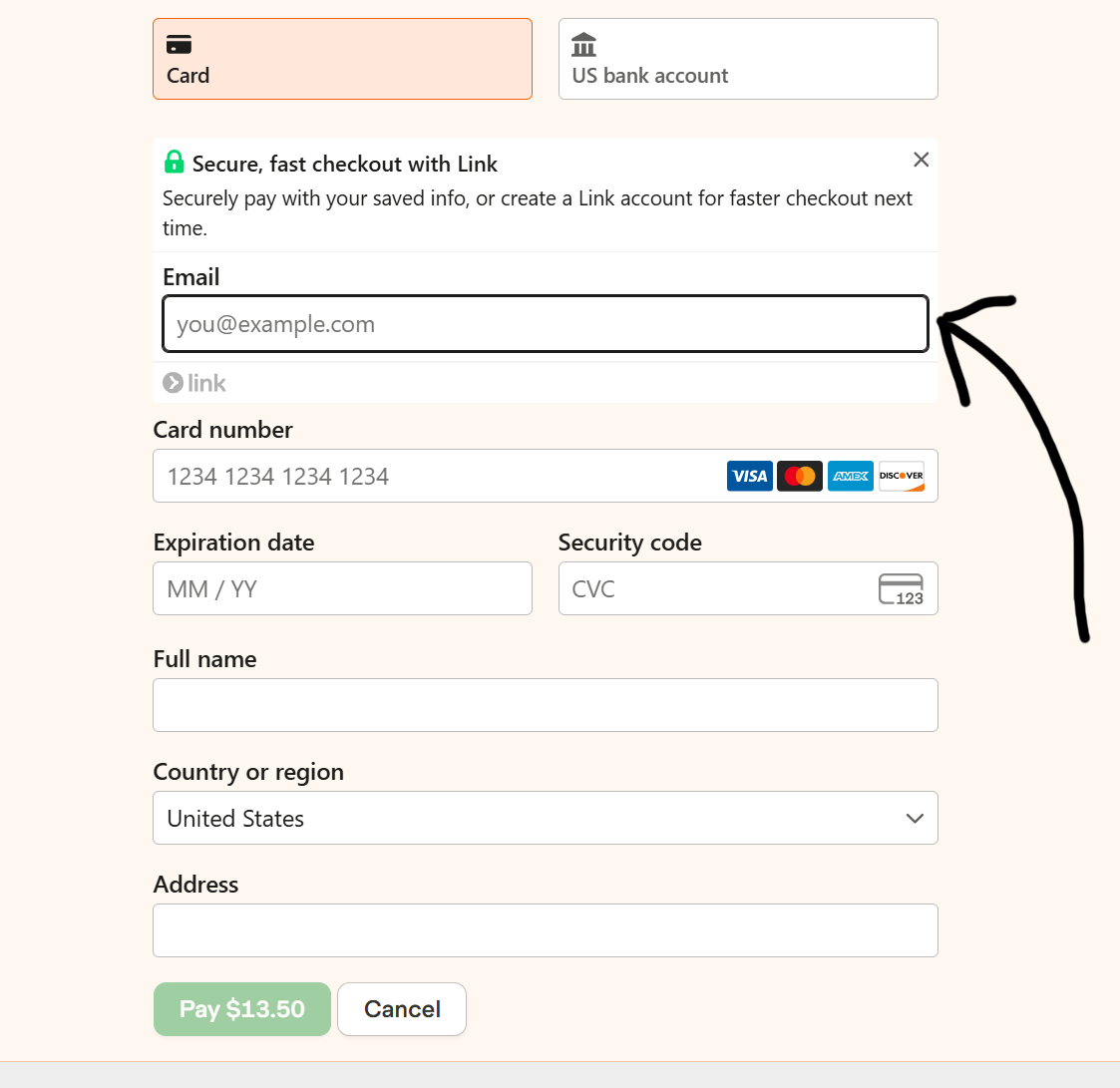1120x1088 pixels.
Task: Click the Discover card icon
Action: (x=901, y=476)
